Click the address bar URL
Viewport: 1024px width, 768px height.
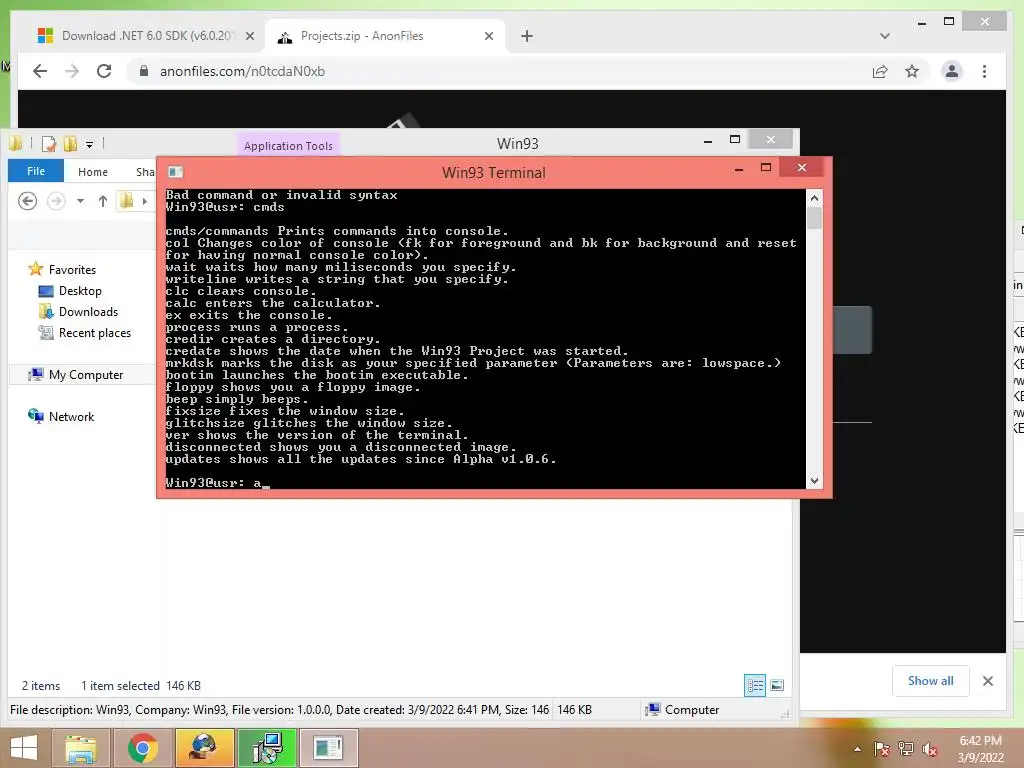pos(242,71)
